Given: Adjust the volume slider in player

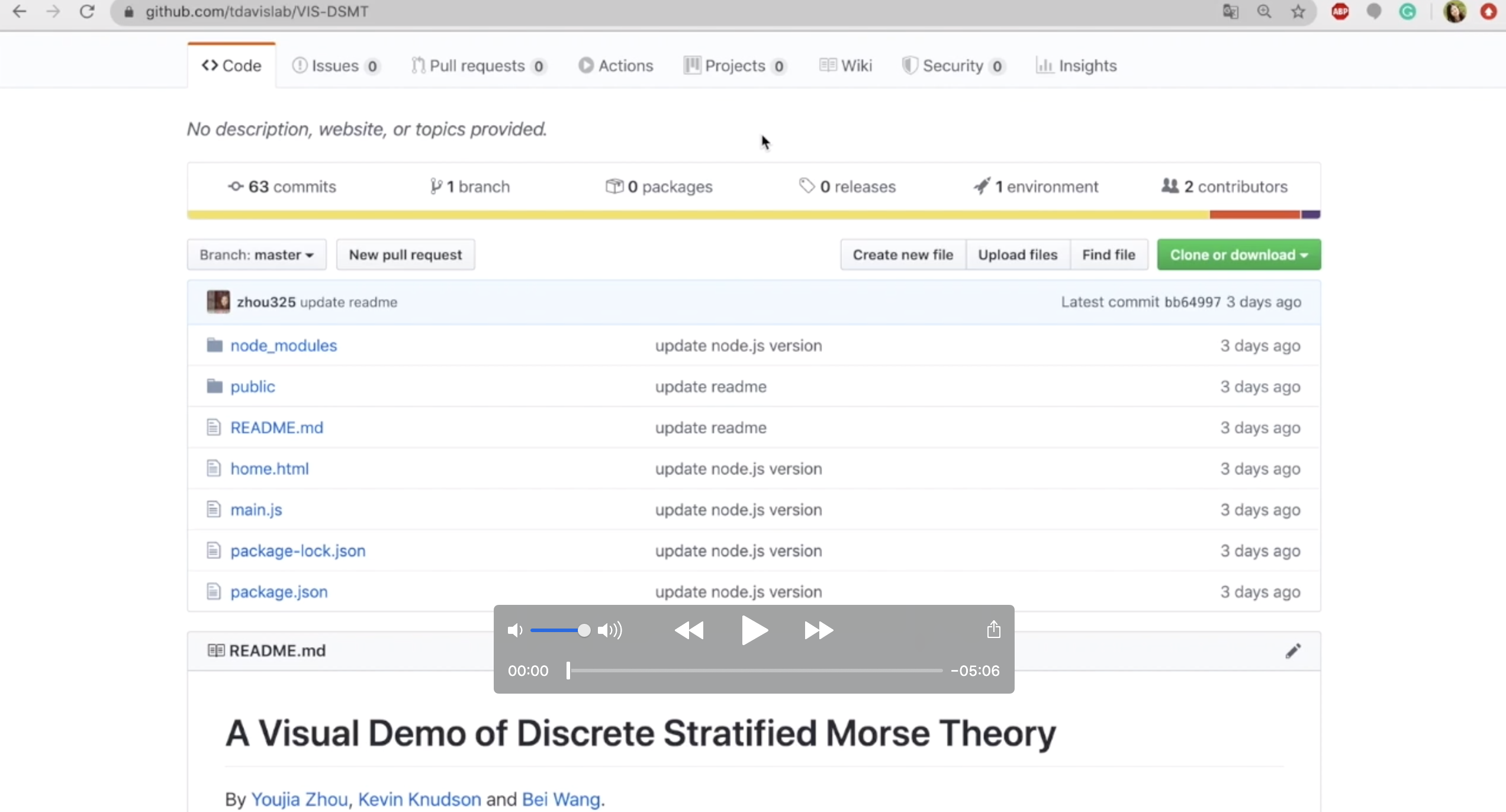Looking at the screenshot, I should (558, 630).
